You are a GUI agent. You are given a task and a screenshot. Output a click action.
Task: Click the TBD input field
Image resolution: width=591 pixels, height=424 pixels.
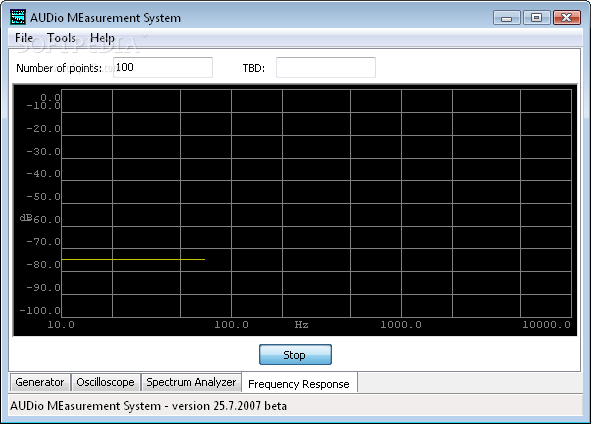[x=326, y=67]
